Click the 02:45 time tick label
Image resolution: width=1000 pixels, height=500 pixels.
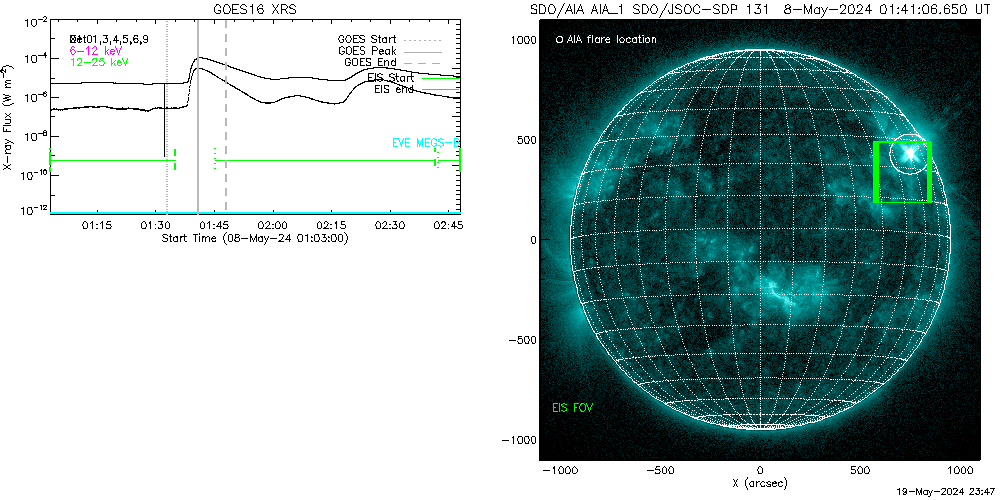point(450,225)
